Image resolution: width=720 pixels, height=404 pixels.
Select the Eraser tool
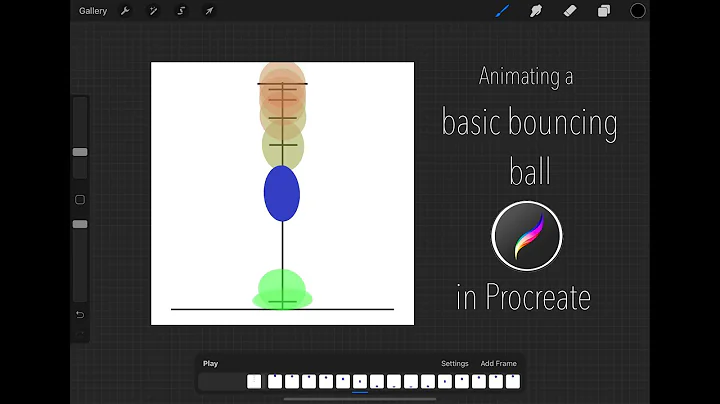click(x=570, y=11)
